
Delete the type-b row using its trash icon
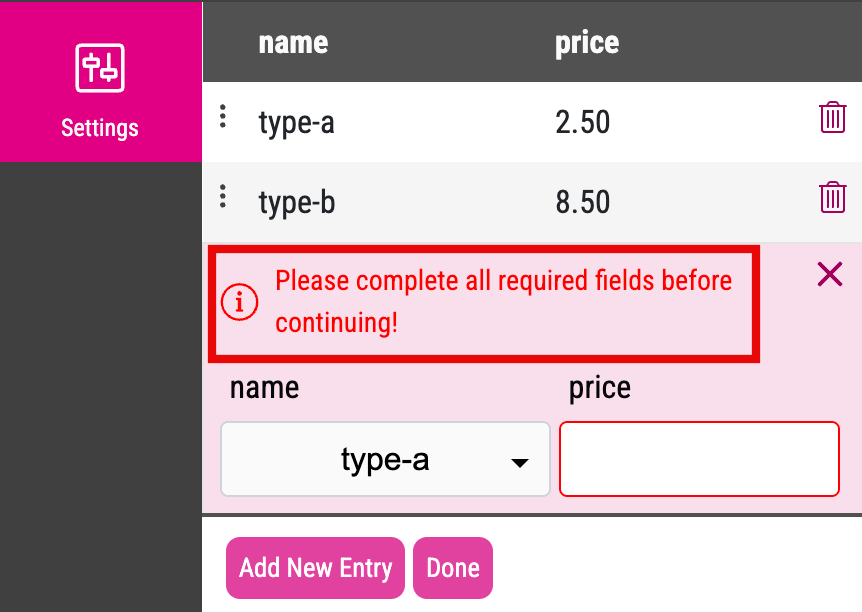click(833, 197)
